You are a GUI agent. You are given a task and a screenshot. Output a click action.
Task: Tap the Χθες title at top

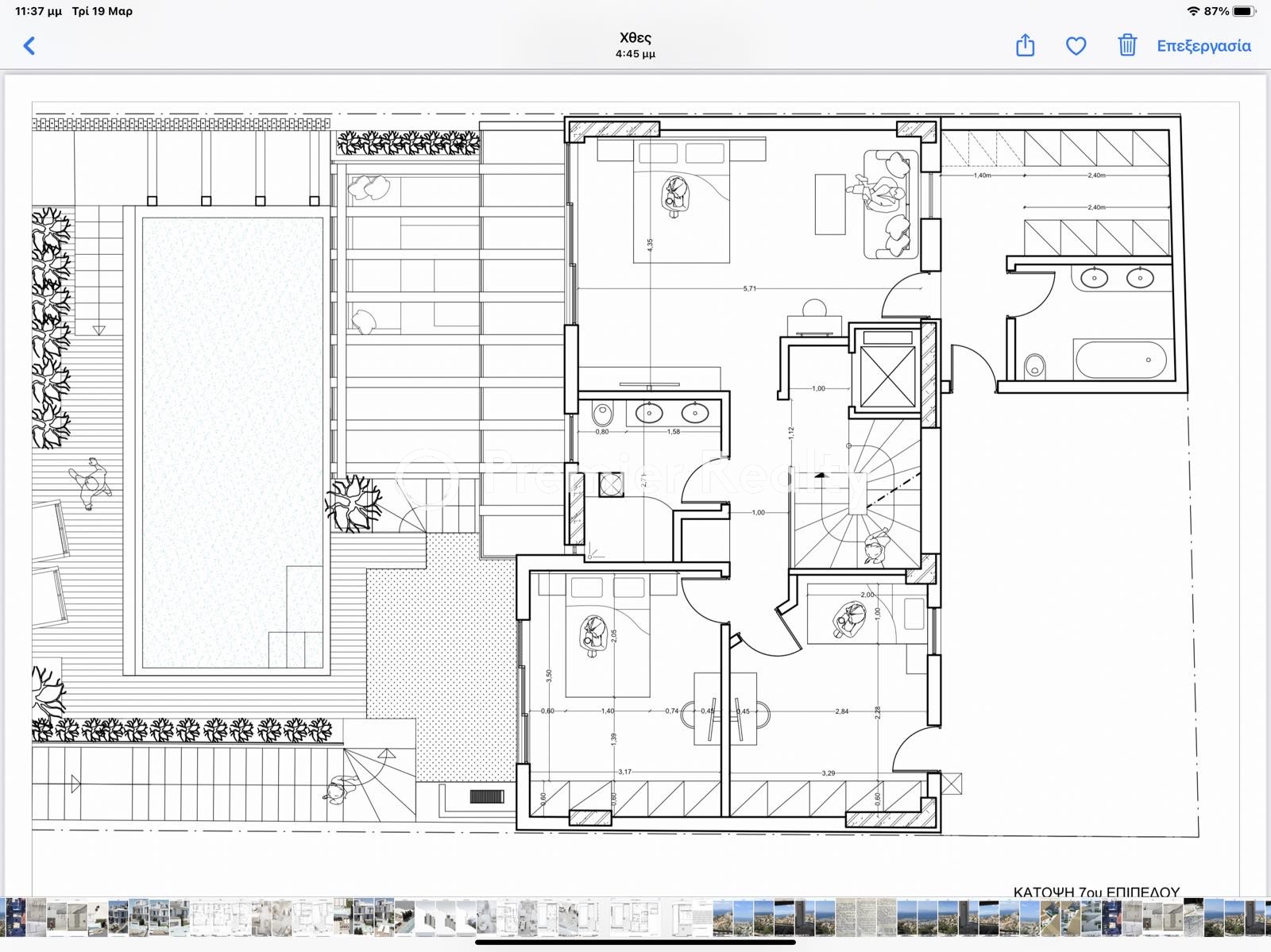coord(635,37)
